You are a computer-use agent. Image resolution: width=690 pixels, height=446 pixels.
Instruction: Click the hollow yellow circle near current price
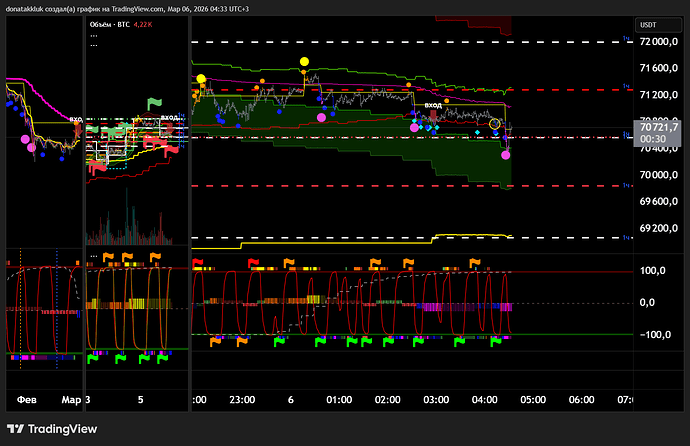point(494,123)
